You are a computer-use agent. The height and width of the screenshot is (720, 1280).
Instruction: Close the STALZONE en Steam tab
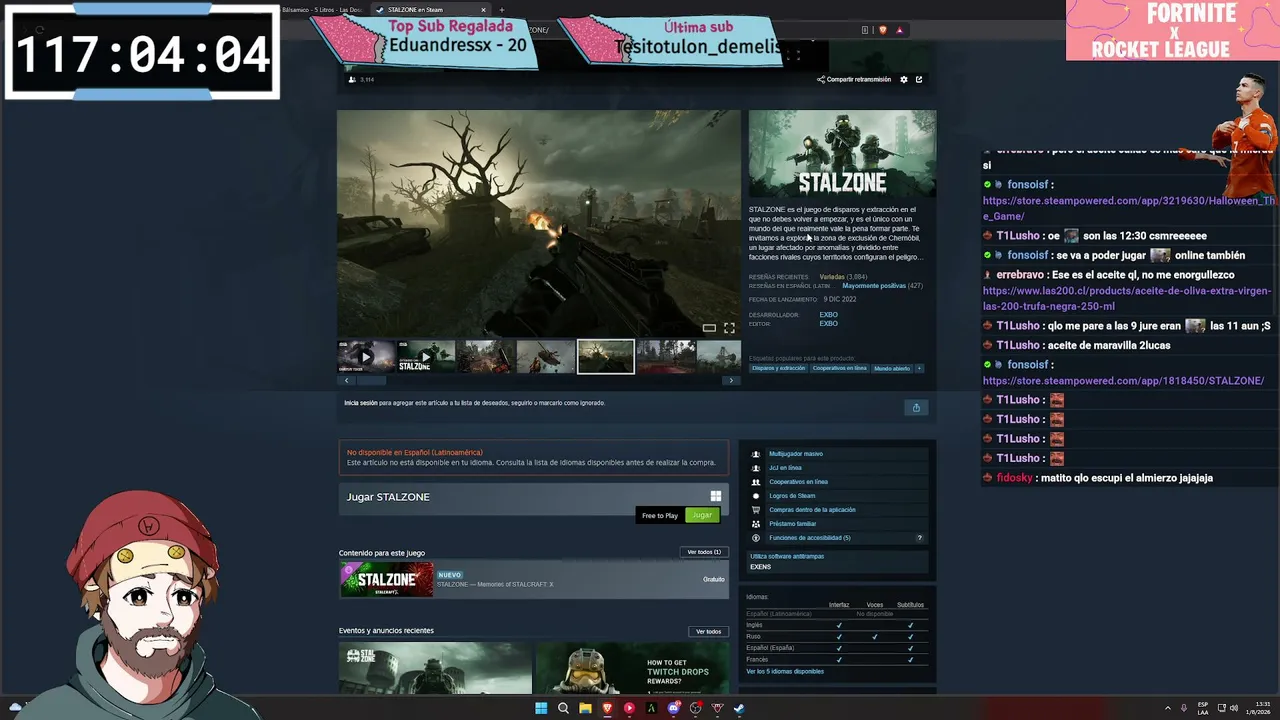coord(483,10)
